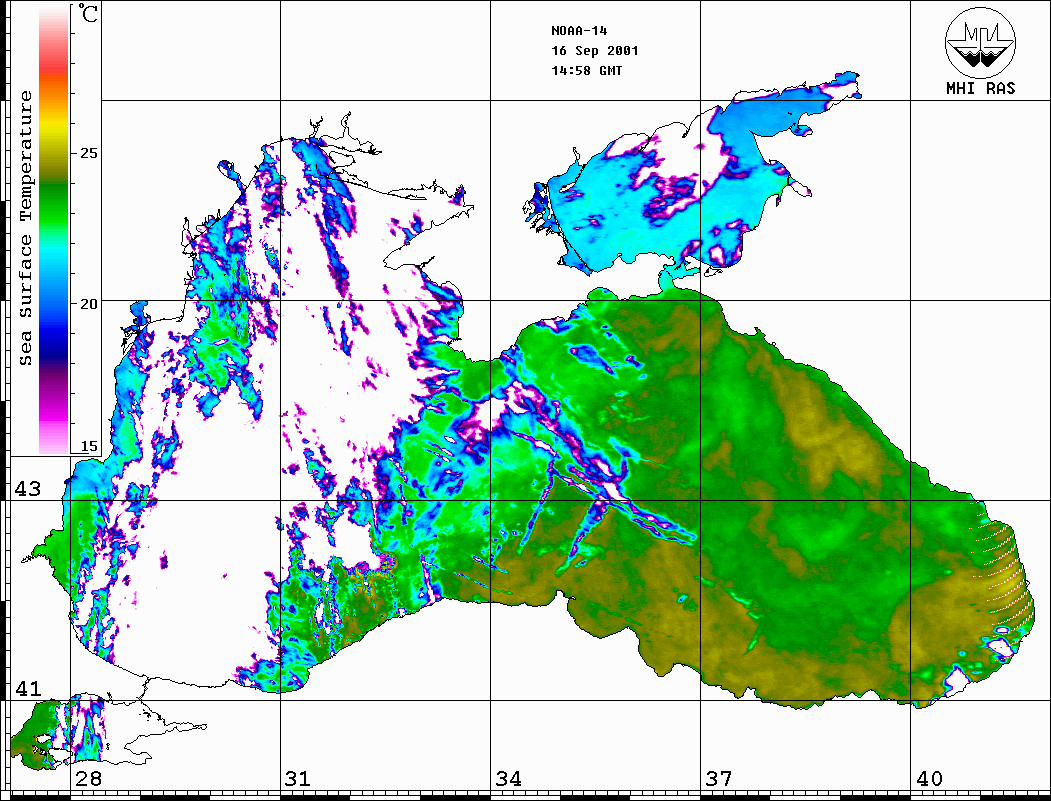Click the 20 tick on temperature scale
Image resolution: width=1051 pixels, height=801 pixels.
point(88,304)
